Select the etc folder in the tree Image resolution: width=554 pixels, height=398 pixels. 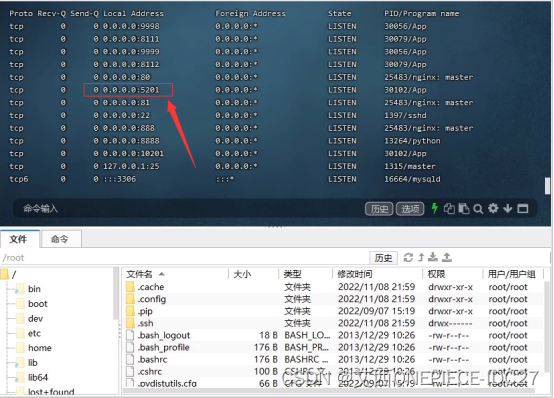[34, 333]
